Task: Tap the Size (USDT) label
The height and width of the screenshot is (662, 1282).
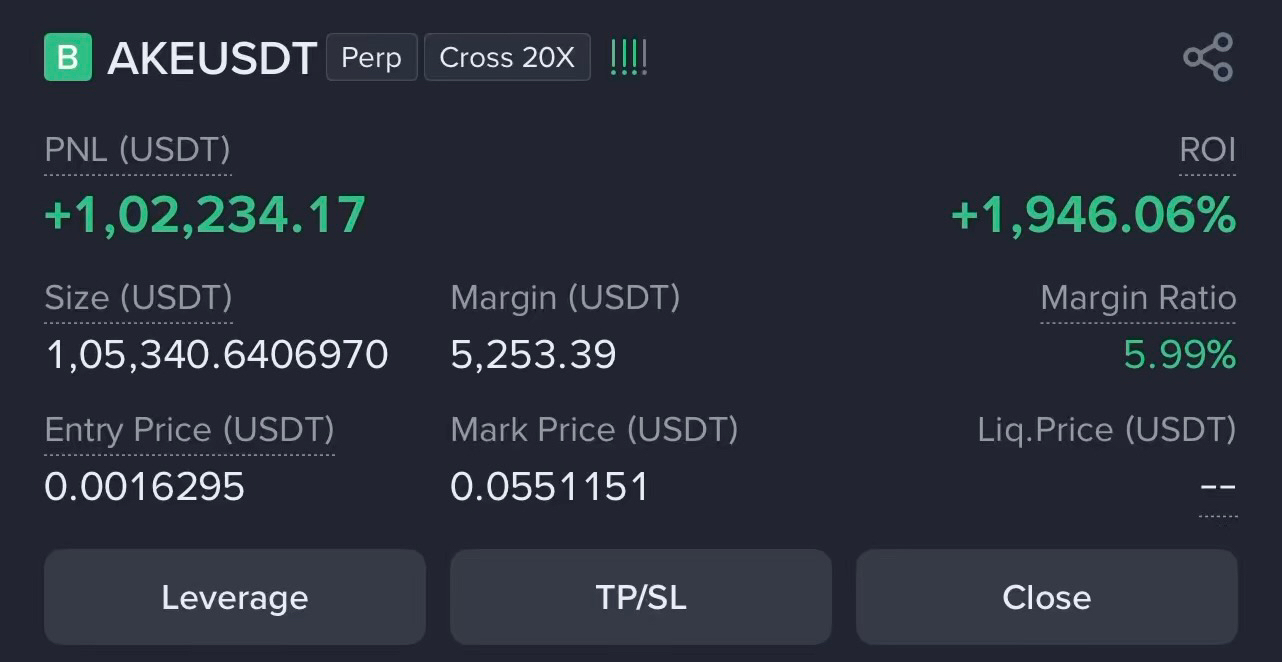Action: (x=138, y=298)
